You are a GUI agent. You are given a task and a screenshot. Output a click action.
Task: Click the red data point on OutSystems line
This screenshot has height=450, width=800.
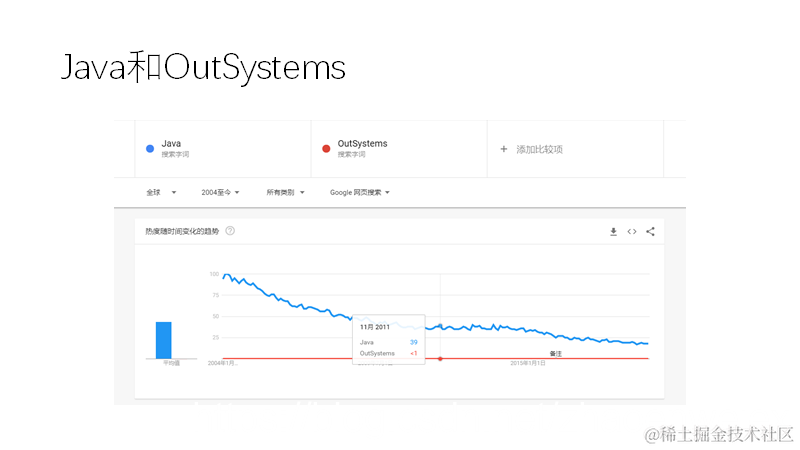[440, 359]
